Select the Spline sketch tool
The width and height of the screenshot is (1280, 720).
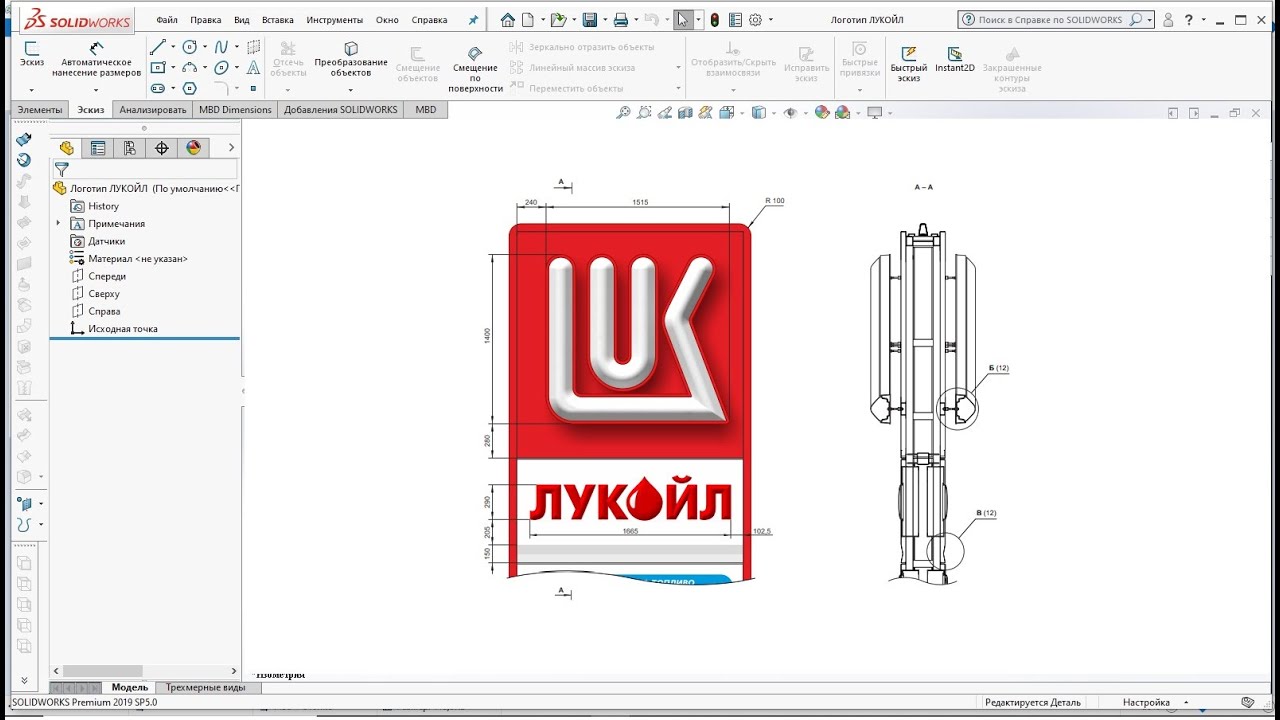click(221, 47)
